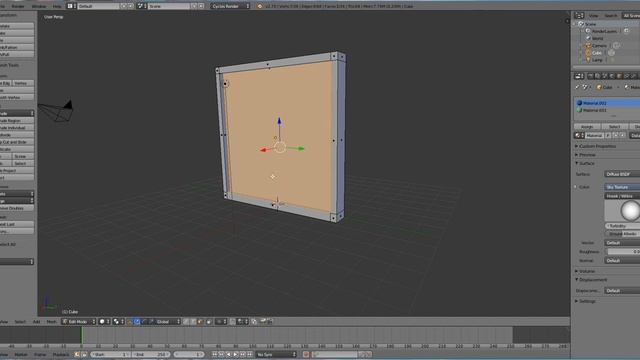This screenshot has height=360, width=640.
Task: Open the Window menu in the top bar
Action: pyautogui.click(x=39, y=6)
